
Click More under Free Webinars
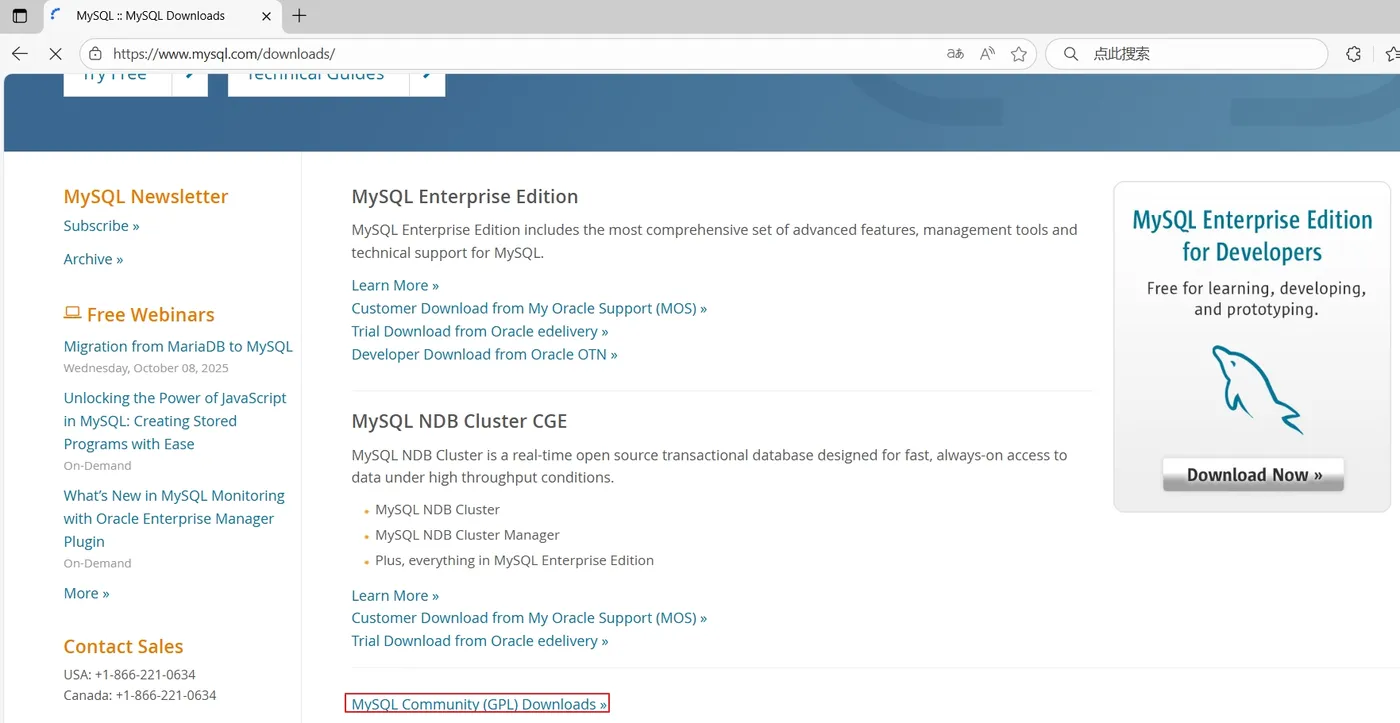(87, 593)
